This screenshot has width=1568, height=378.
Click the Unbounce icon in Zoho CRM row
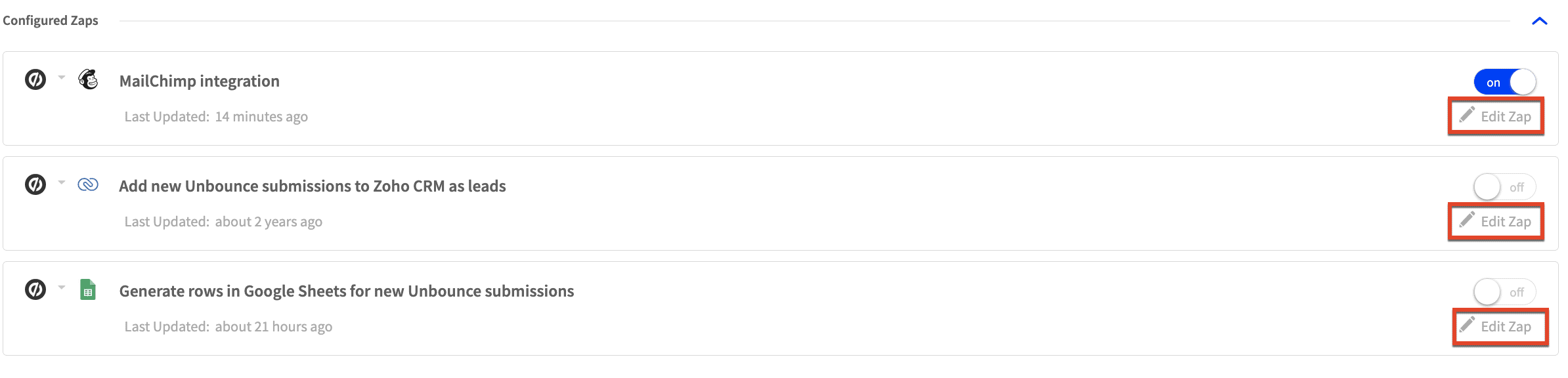pos(35,184)
